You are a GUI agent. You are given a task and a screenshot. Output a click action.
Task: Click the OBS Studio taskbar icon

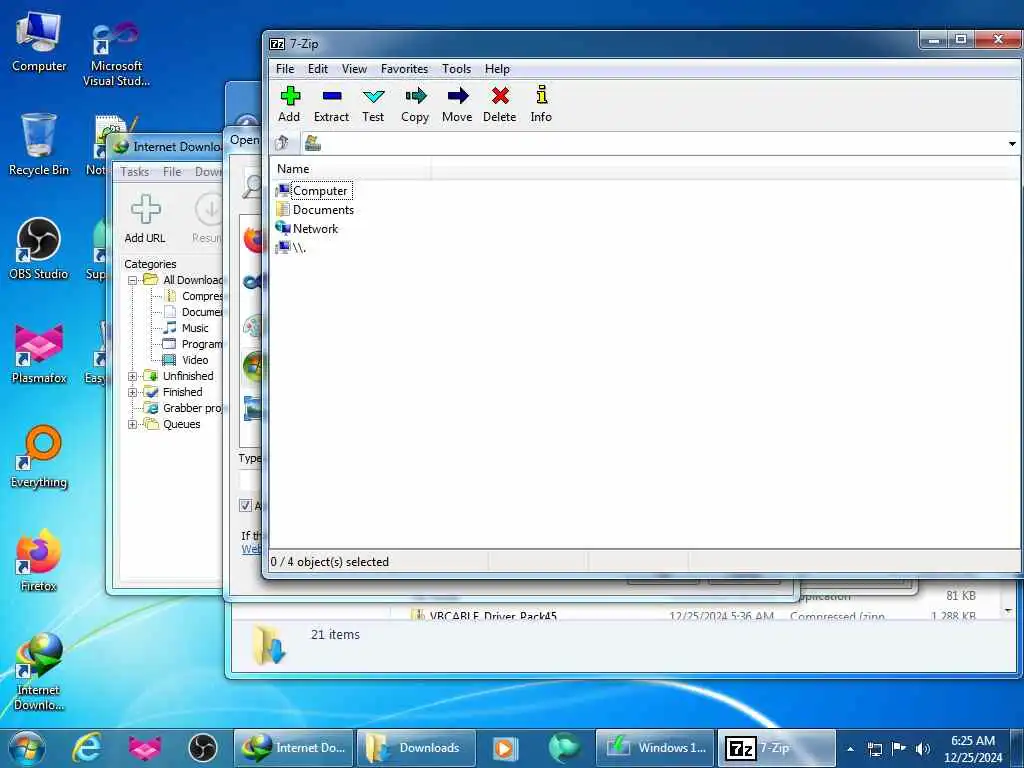[x=203, y=748]
